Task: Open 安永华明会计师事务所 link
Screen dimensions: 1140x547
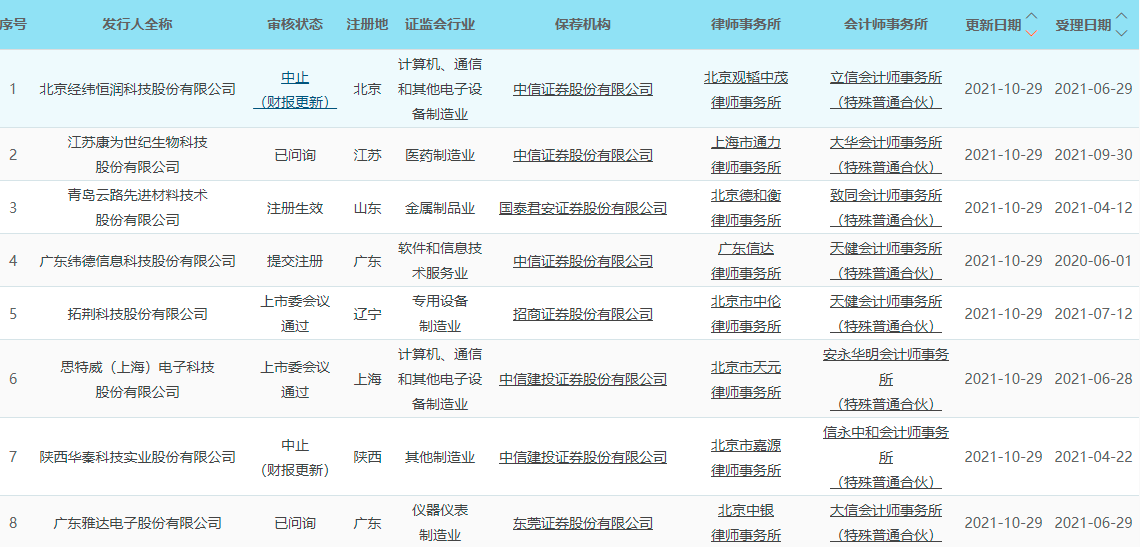Action: (886, 379)
